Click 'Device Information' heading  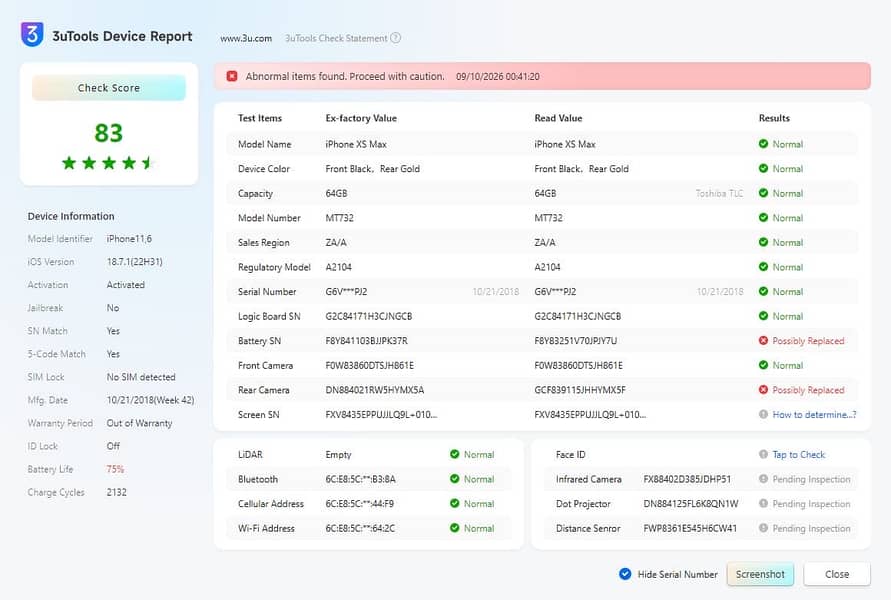pyautogui.click(x=71, y=216)
